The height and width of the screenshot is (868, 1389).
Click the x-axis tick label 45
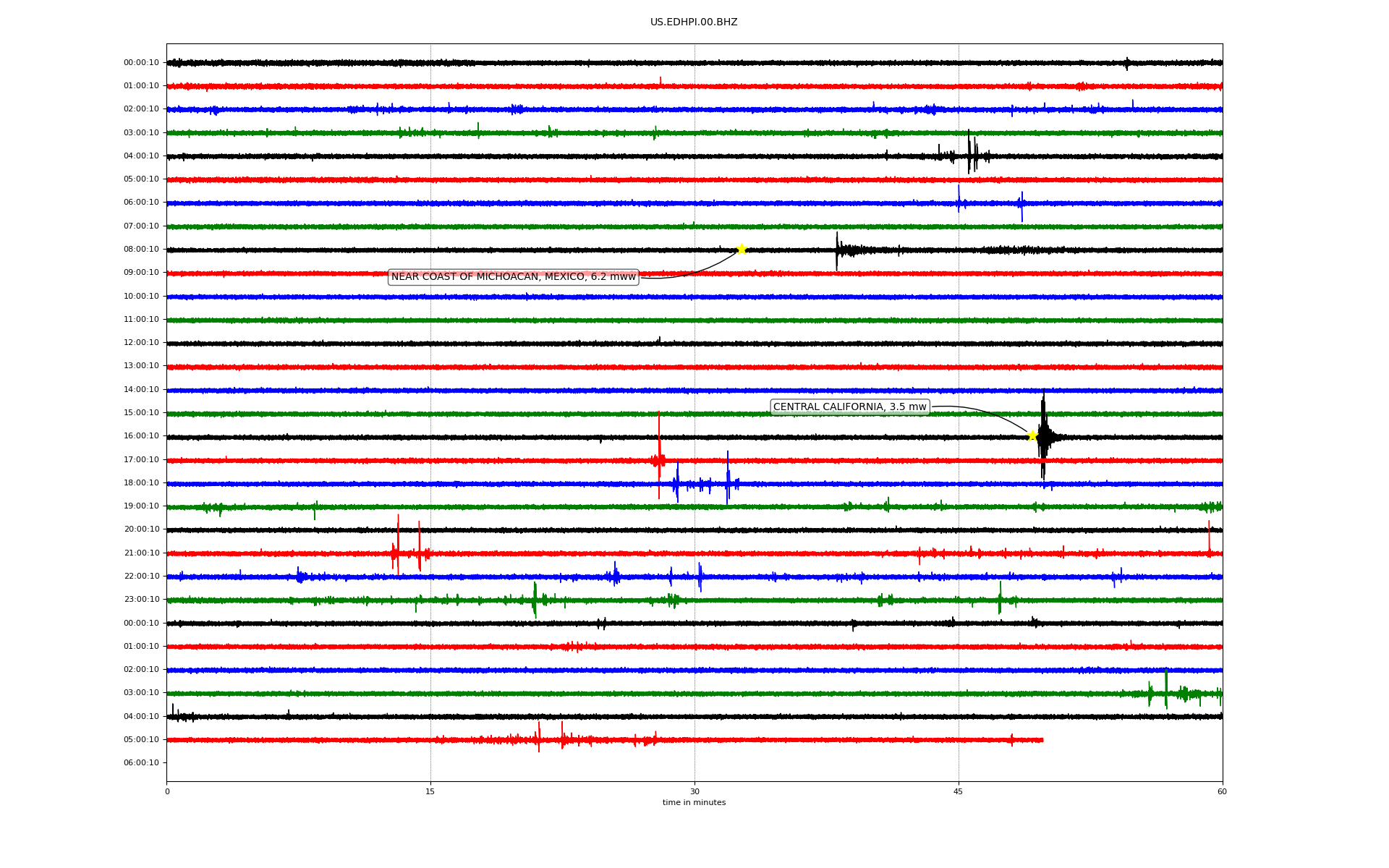[958, 791]
